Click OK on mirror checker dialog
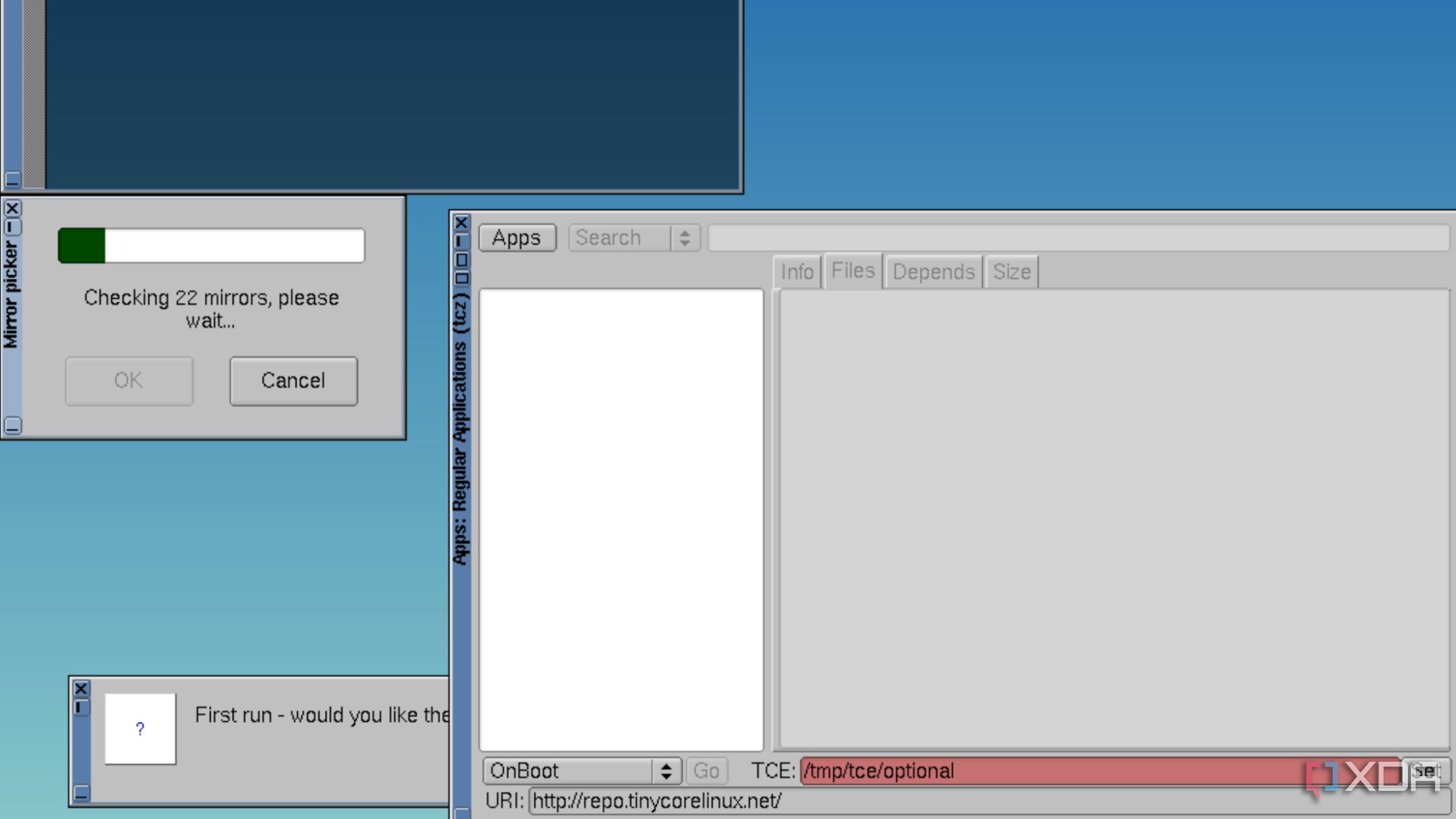Image resolution: width=1456 pixels, height=819 pixels. coord(128,380)
